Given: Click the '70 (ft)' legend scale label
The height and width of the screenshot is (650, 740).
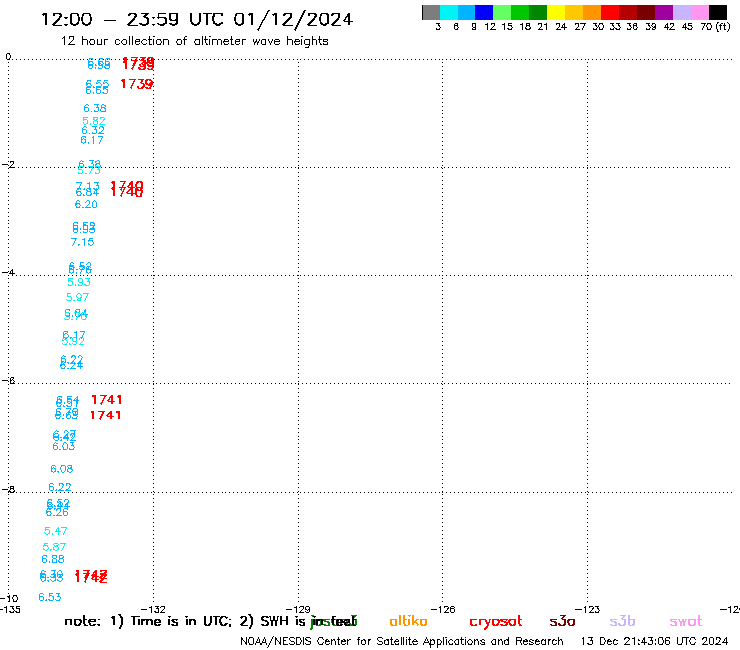Looking at the screenshot, I should pos(715,27).
